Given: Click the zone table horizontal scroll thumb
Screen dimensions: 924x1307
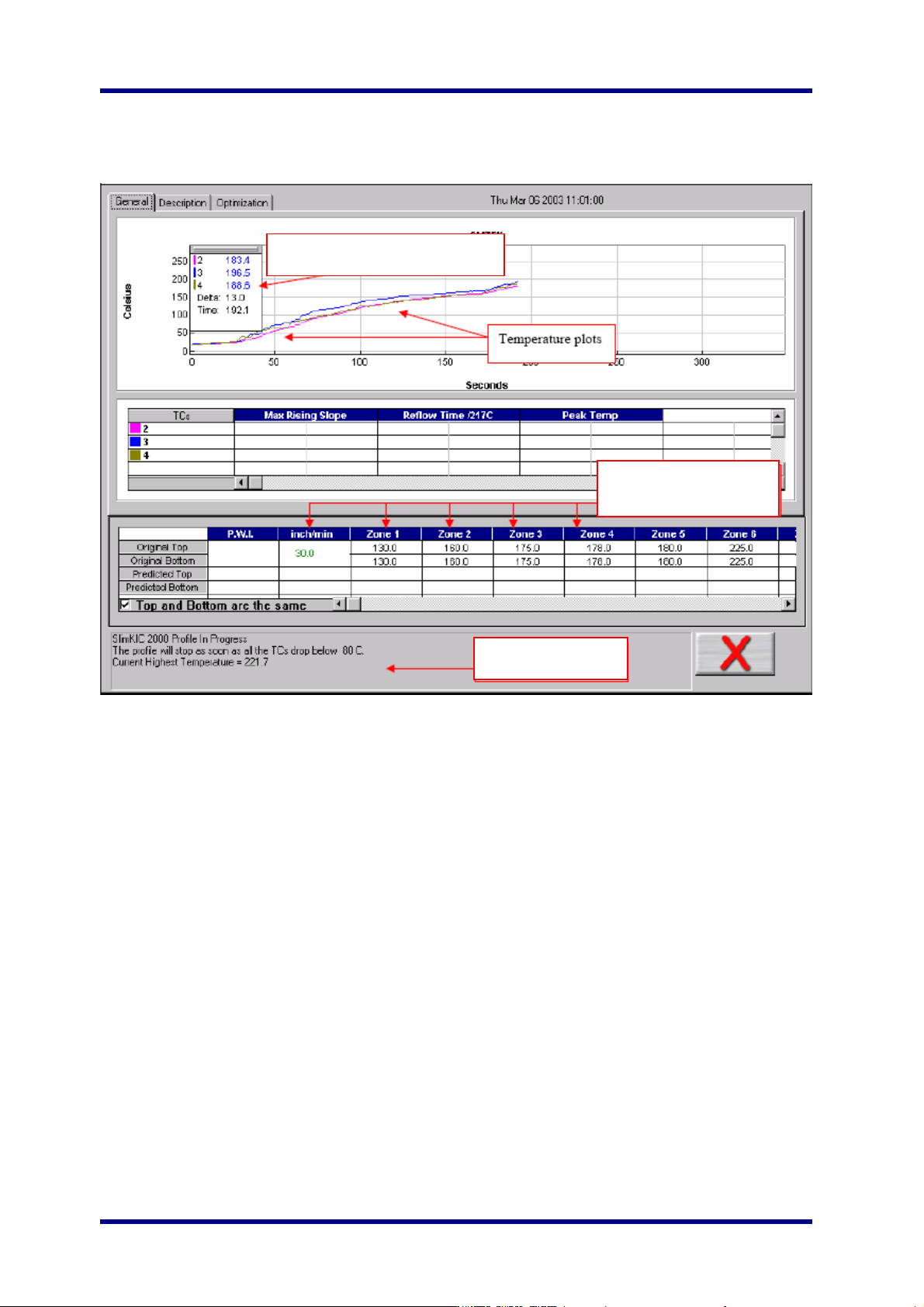Looking at the screenshot, I should 354,604.
